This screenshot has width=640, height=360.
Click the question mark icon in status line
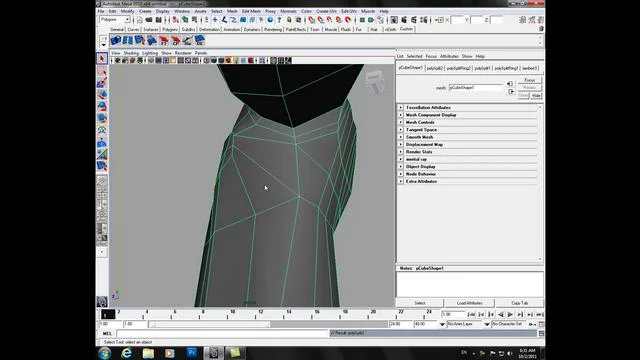[279, 20]
